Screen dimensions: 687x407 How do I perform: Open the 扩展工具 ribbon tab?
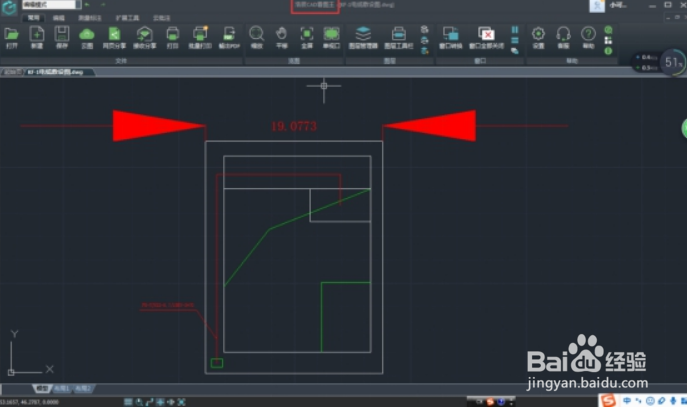127,18
